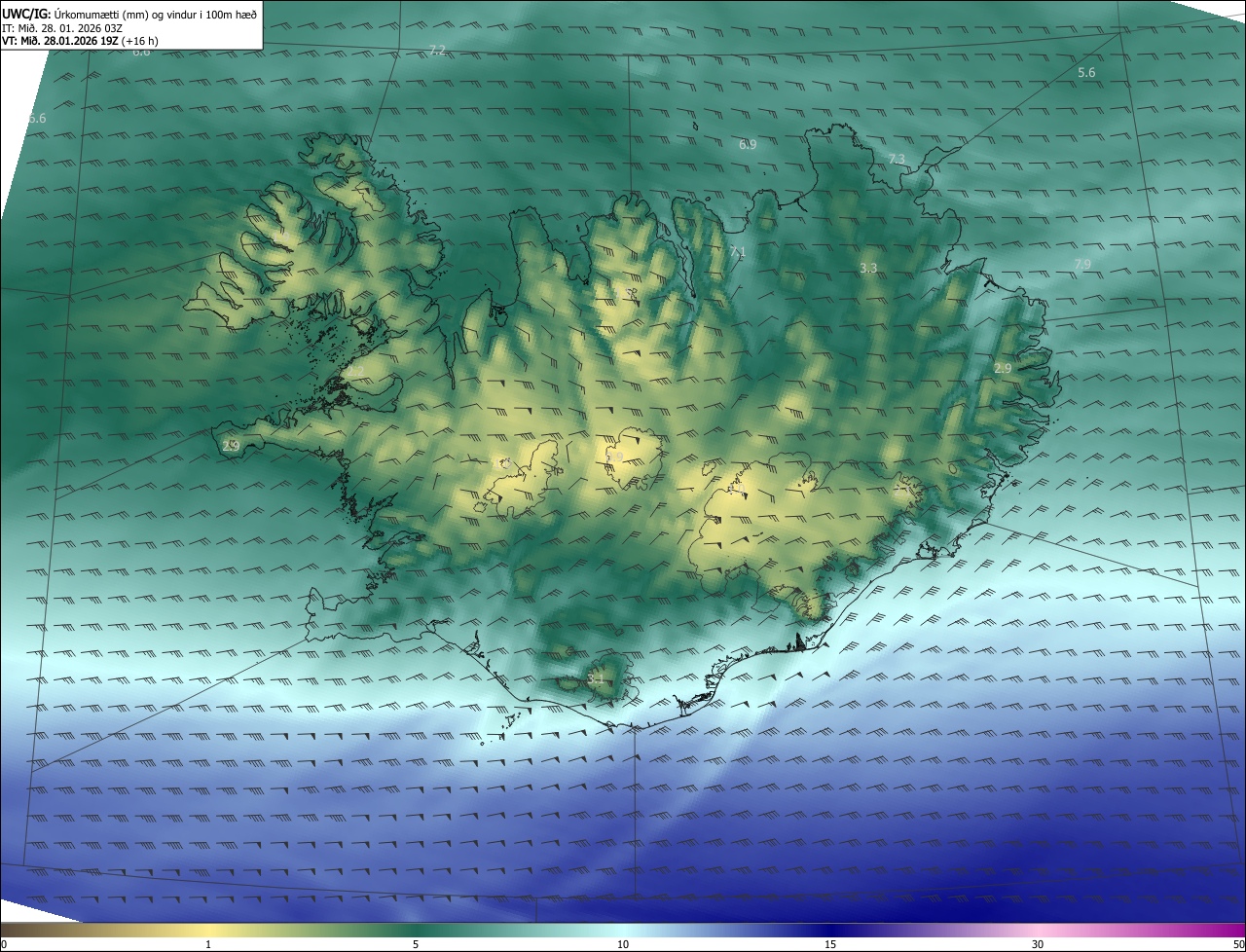
Task: Select the line "VT: Mið. 28.01.2026 19Z (+16 h)"
Action: pyautogui.click(x=81, y=41)
